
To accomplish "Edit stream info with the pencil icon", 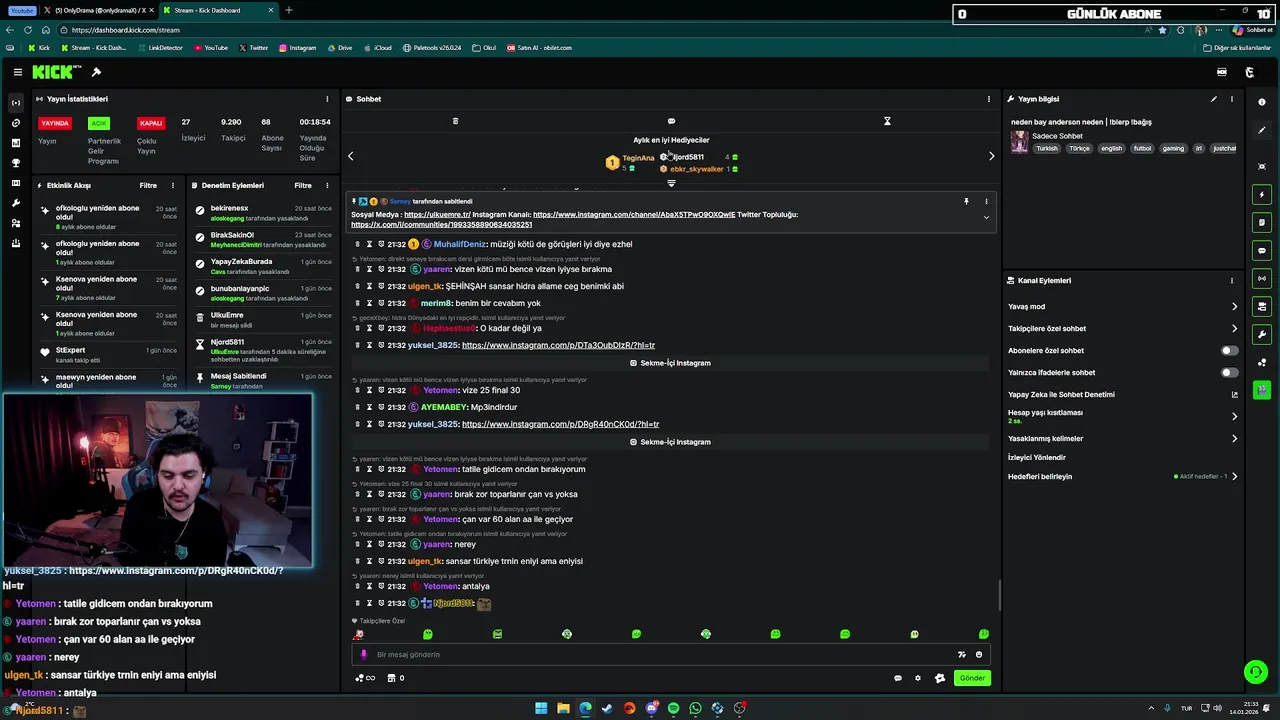I will pos(1214,99).
